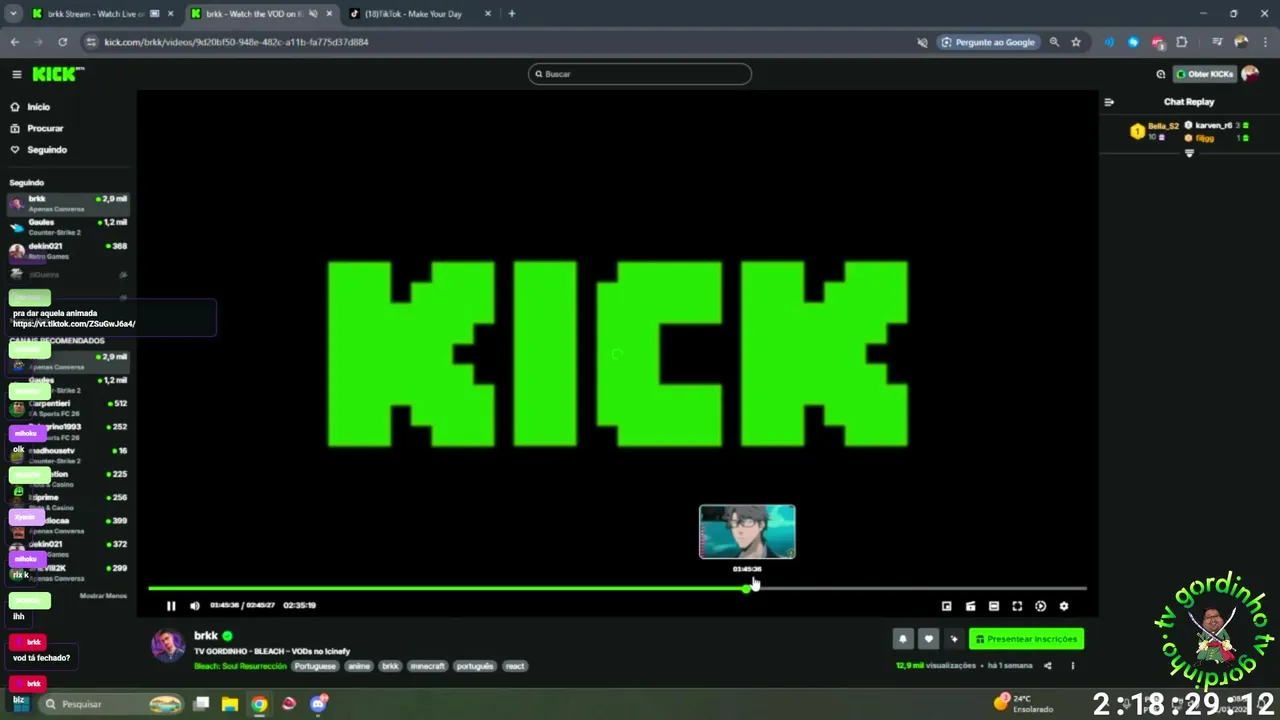Click the minecraft tag

[x=427, y=666]
